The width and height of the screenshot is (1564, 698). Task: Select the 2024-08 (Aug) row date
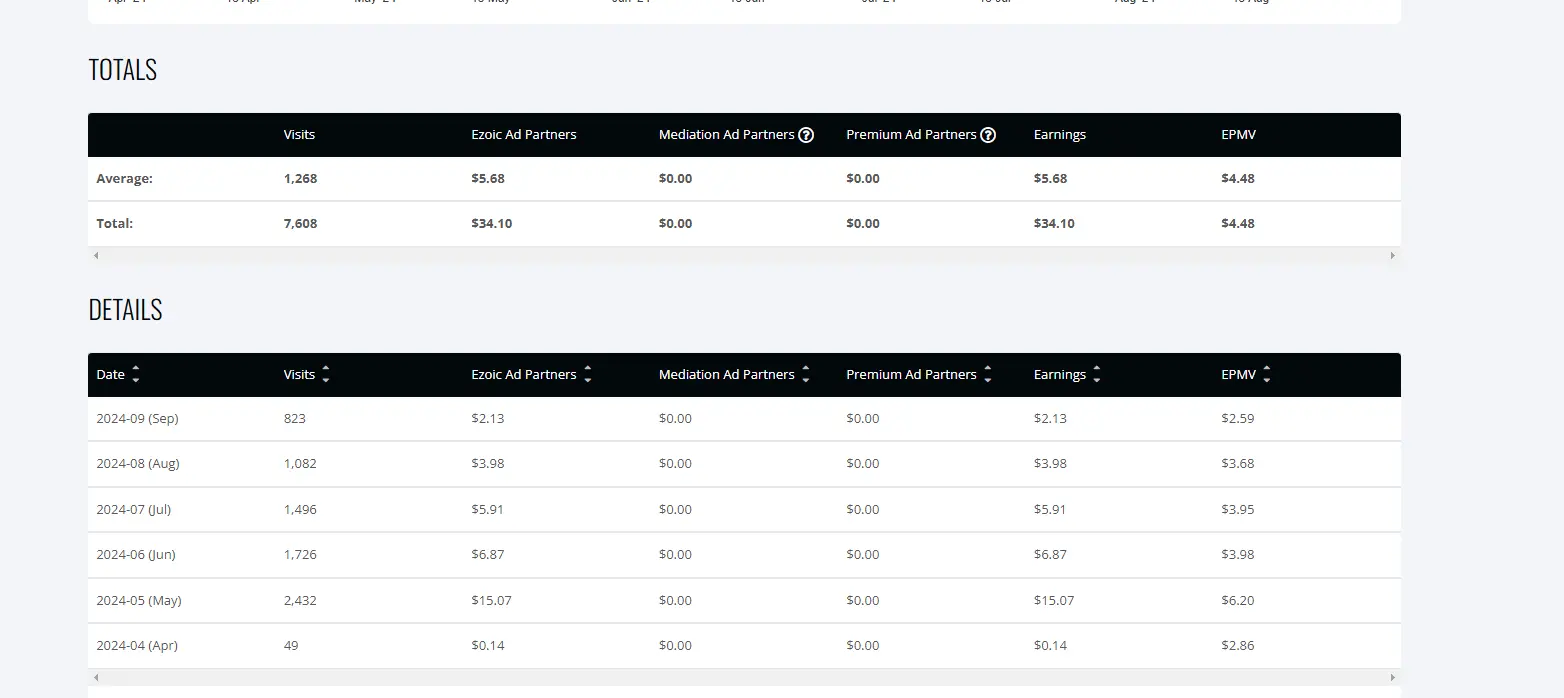(138, 464)
